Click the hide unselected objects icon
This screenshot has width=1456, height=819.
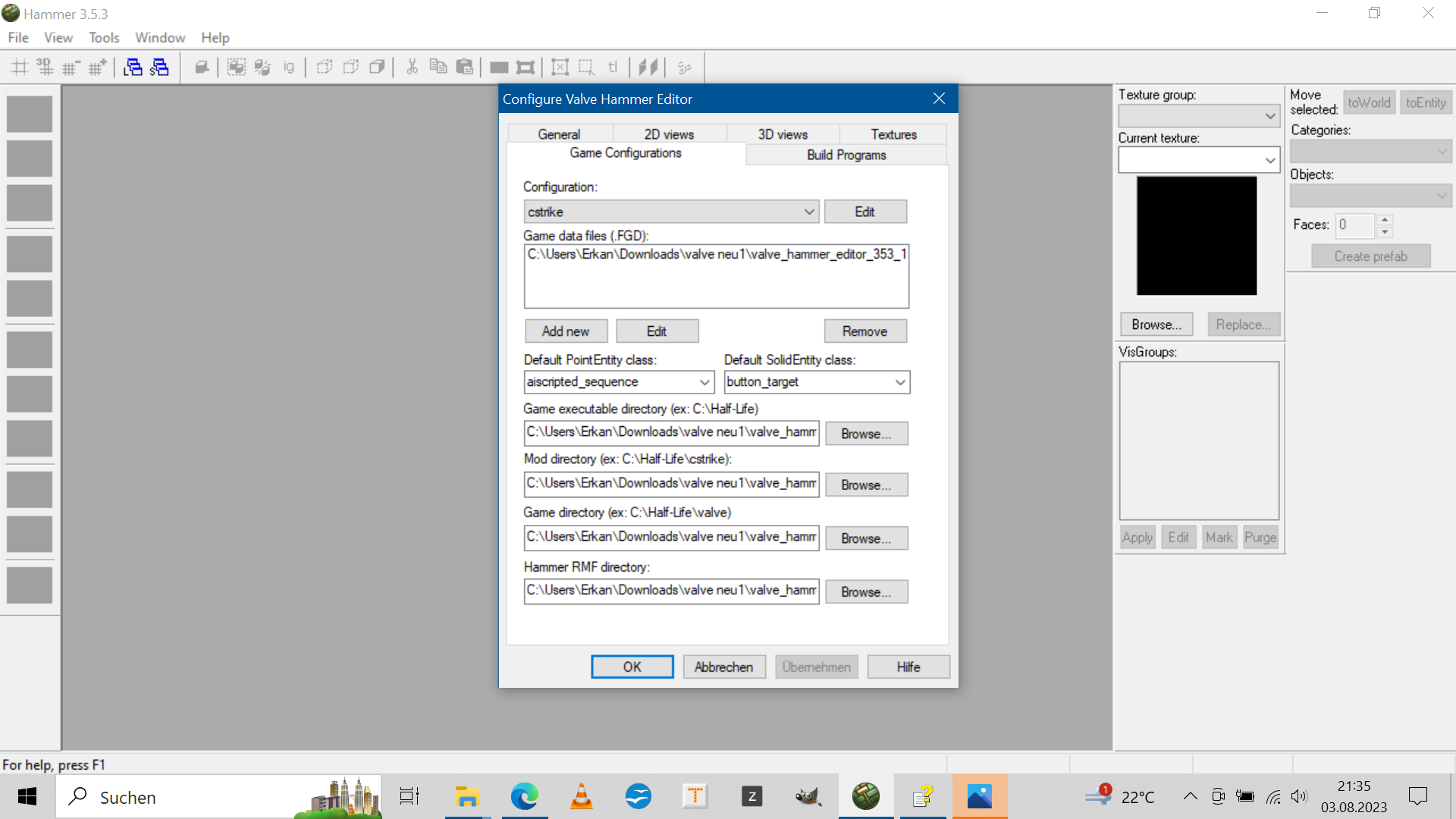(x=350, y=67)
